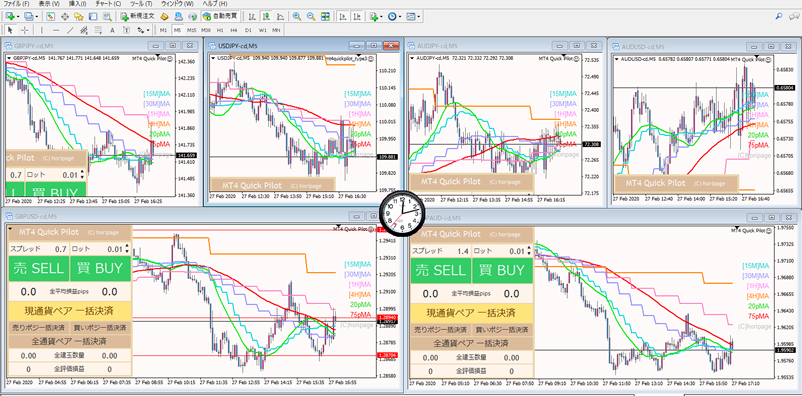Select the crosshair cursor tool
Screen dimensions: 802x396
[x=25, y=30]
